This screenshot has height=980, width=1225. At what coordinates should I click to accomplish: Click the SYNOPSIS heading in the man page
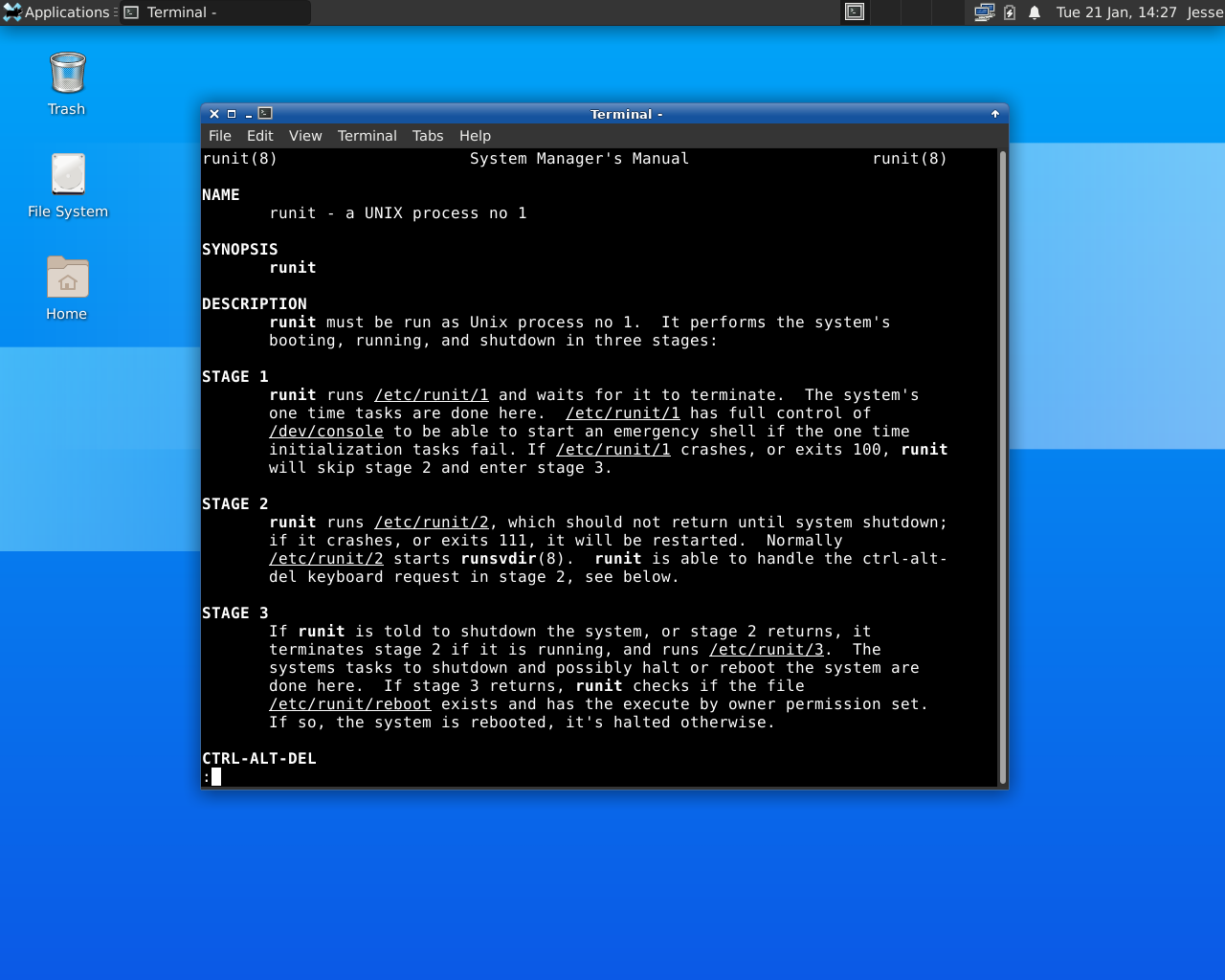(240, 250)
